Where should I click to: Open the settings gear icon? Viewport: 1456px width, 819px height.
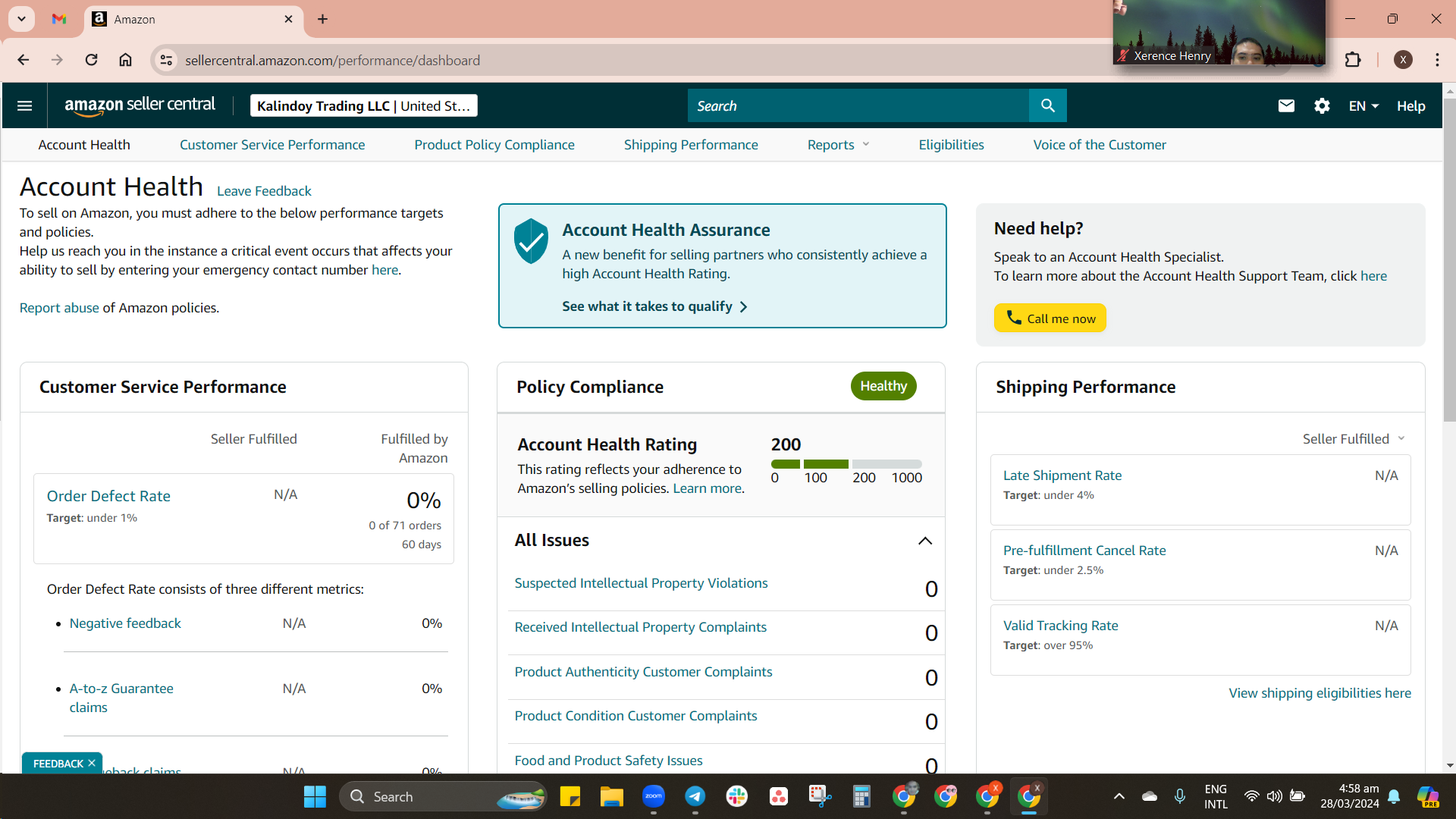point(1322,105)
